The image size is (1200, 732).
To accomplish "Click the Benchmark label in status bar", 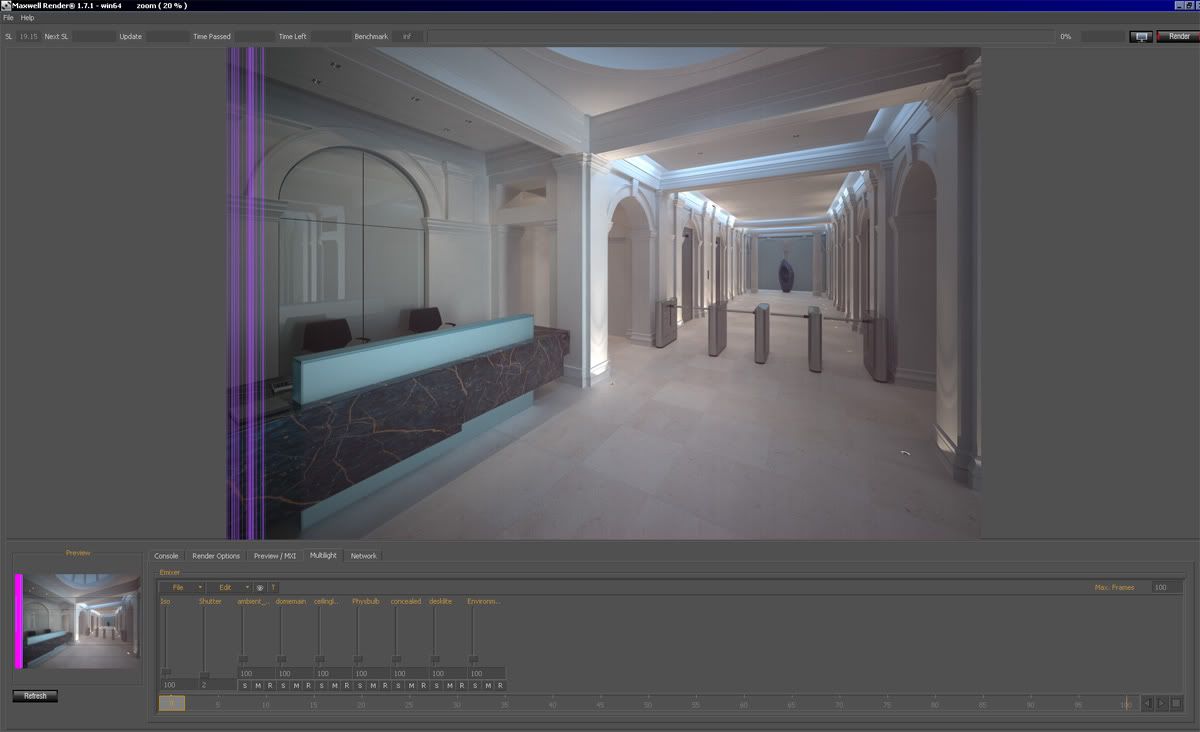I will [x=371, y=37].
